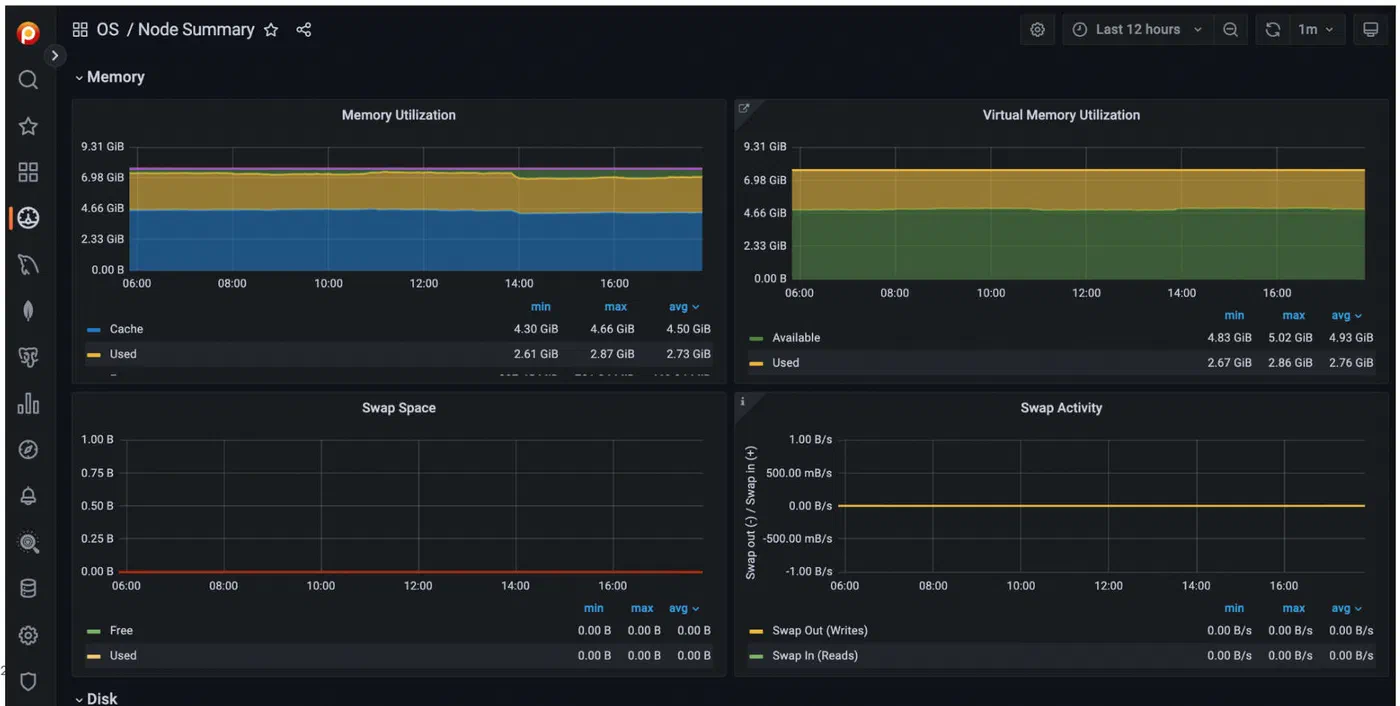This screenshot has height=706, width=1400.
Task: Toggle Free series in Swap Space legend
Action: [x=121, y=631]
